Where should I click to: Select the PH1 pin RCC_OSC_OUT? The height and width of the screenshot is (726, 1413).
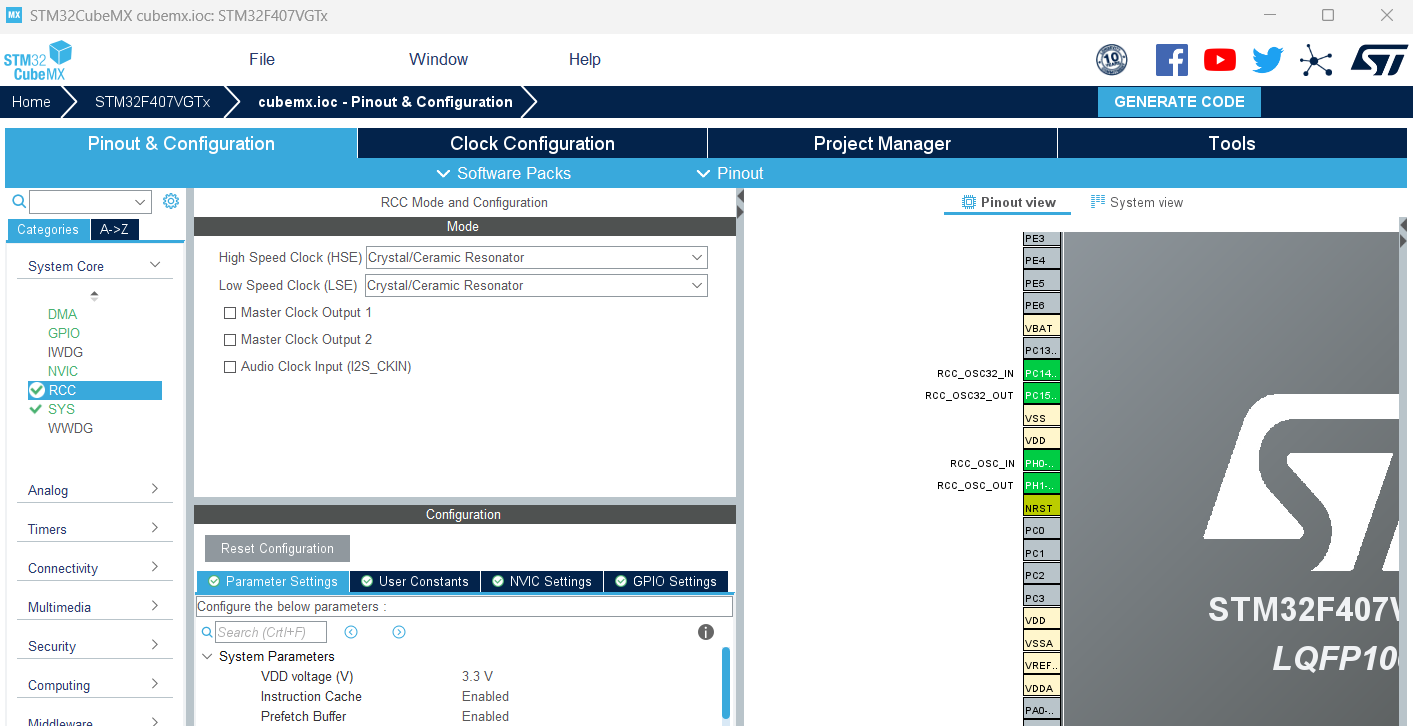point(1041,485)
